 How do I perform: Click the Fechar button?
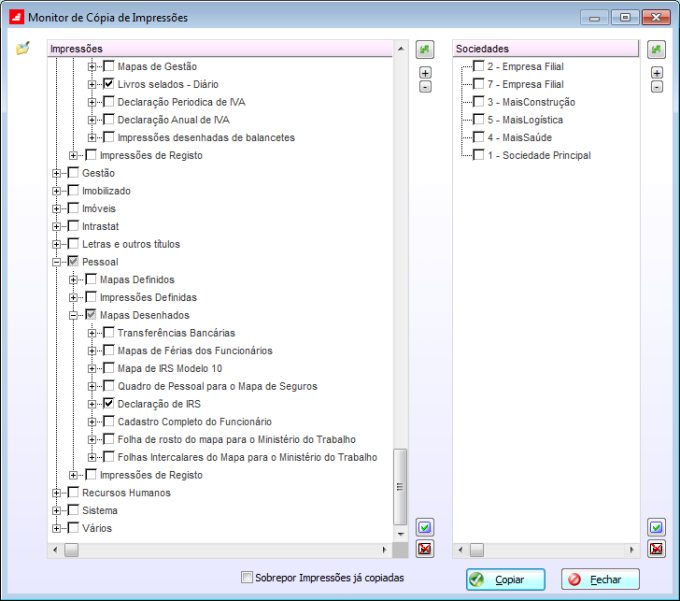(x=600, y=579)
